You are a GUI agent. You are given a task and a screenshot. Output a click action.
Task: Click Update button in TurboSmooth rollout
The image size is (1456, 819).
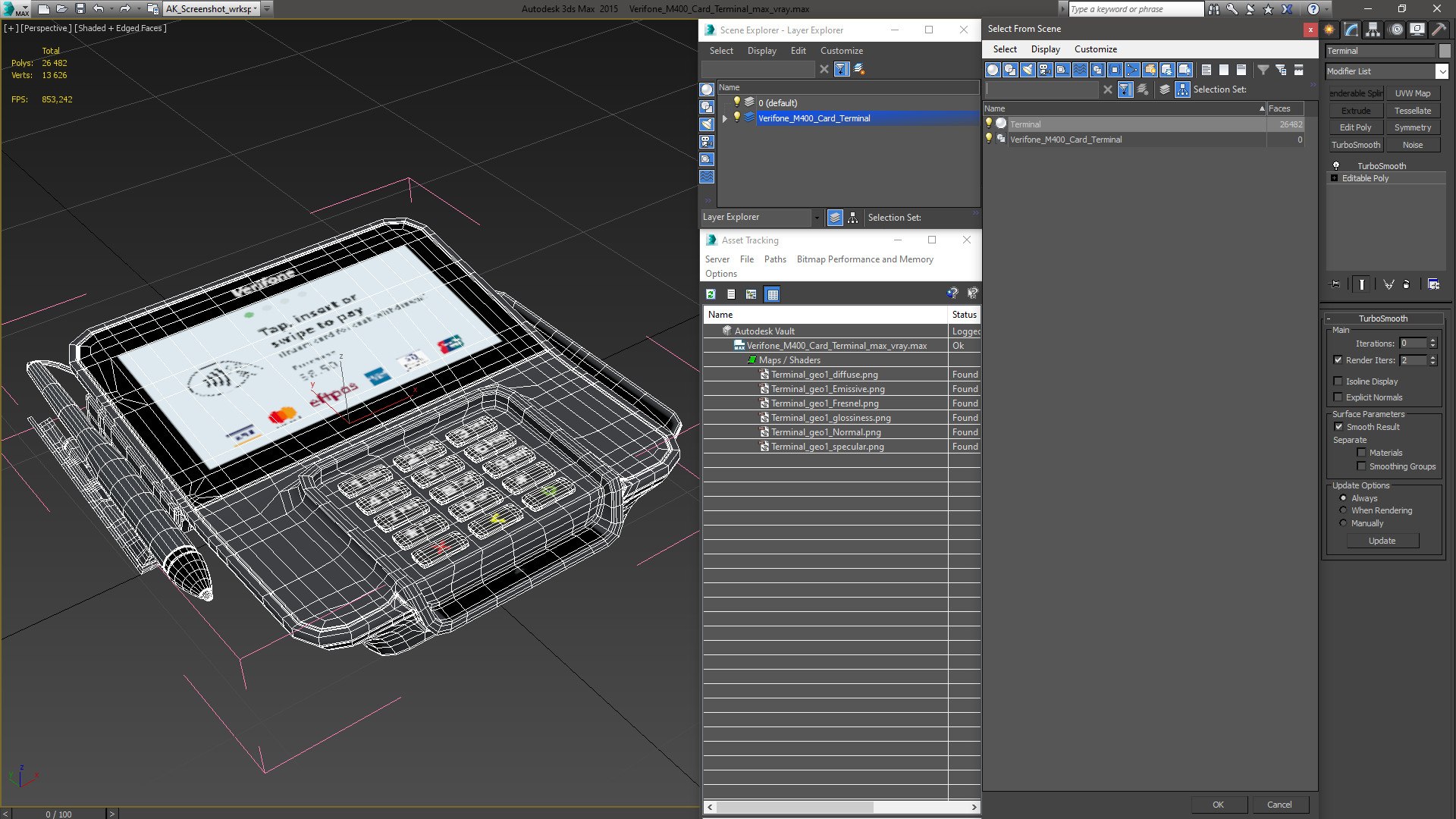(1382, 541)
